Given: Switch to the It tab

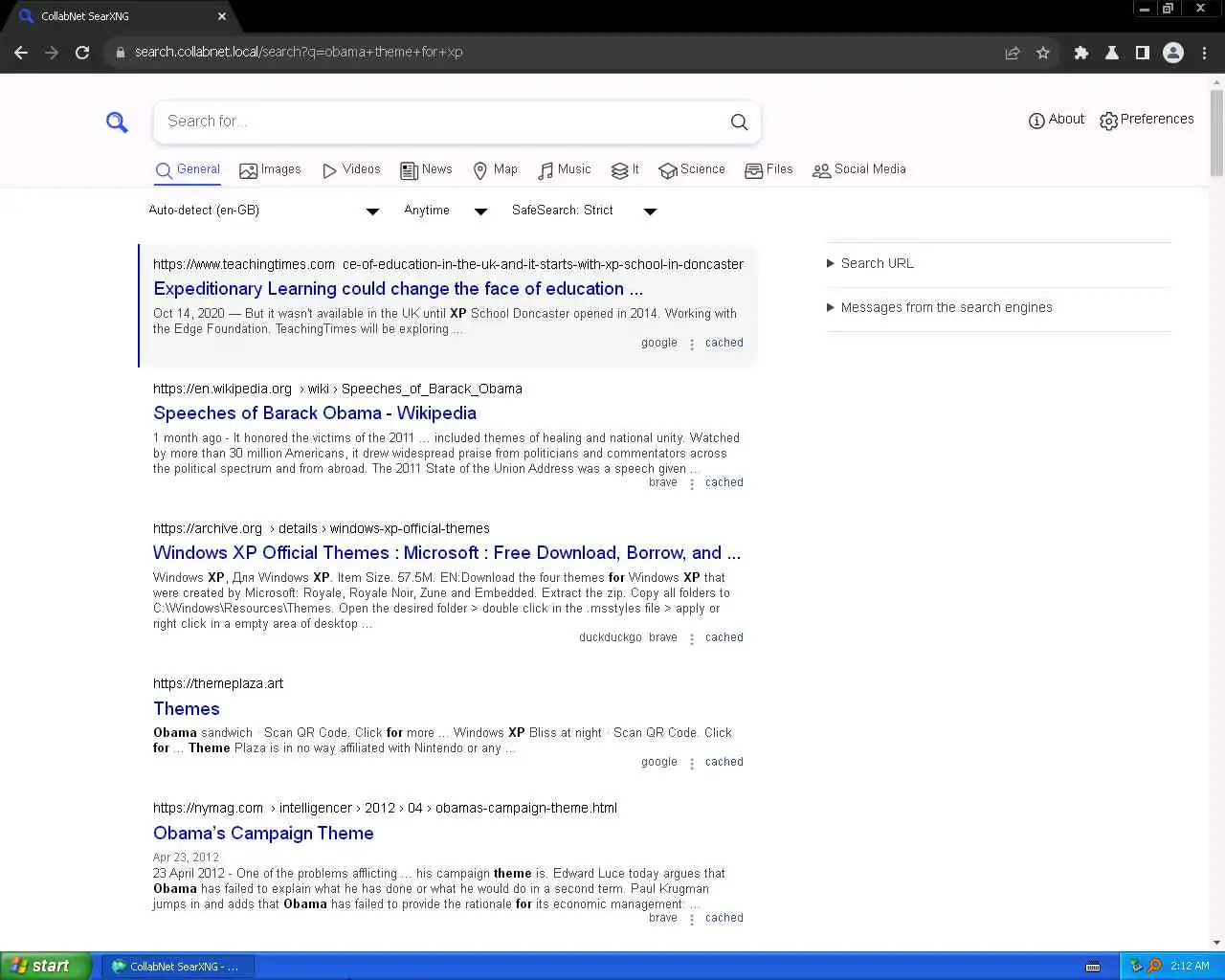Looking at the screenshot, I should click(625, 169).
